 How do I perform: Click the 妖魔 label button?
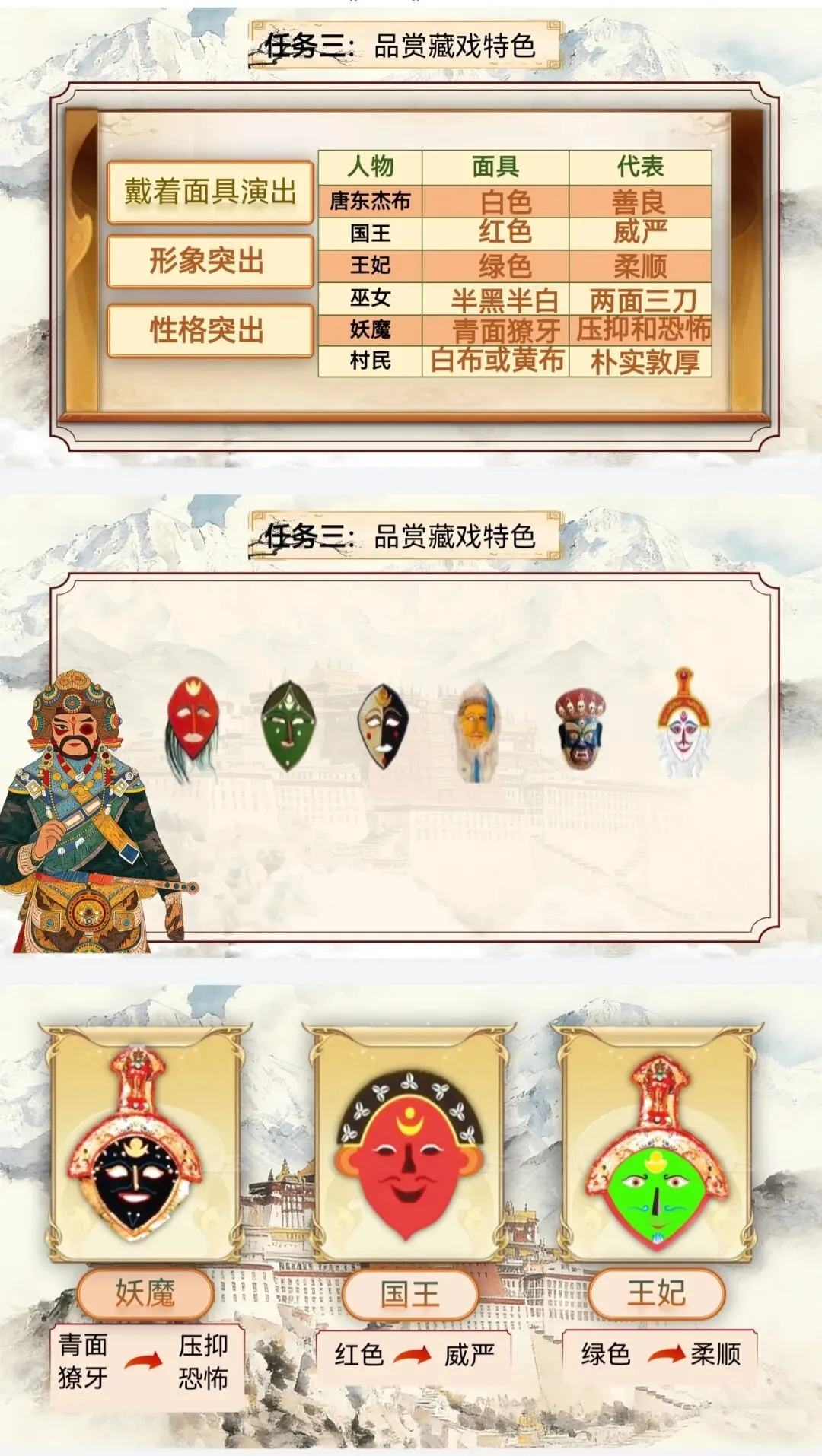coord(145,1292)
